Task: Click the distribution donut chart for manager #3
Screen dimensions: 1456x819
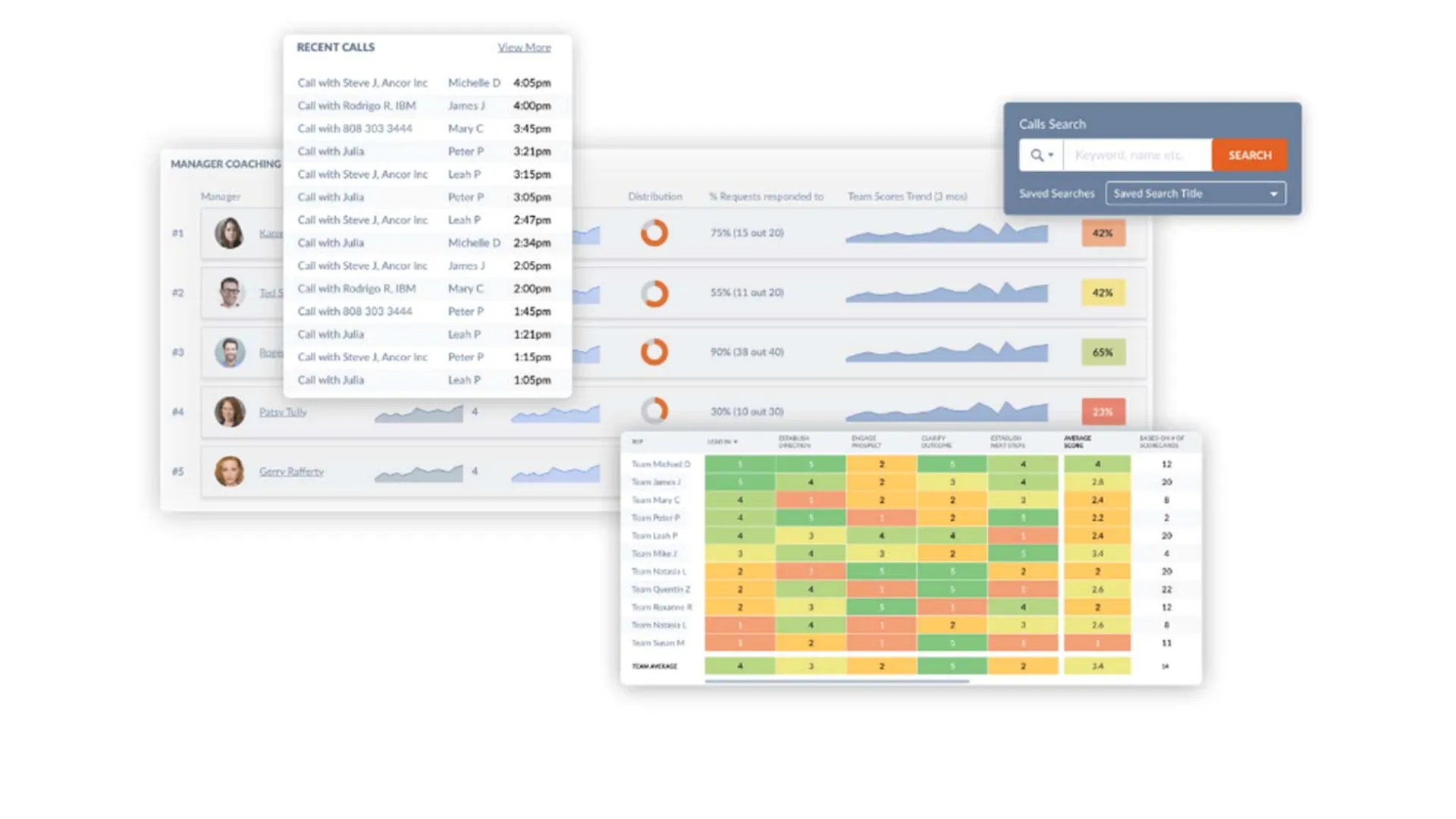Action: [x=654, y=352]
